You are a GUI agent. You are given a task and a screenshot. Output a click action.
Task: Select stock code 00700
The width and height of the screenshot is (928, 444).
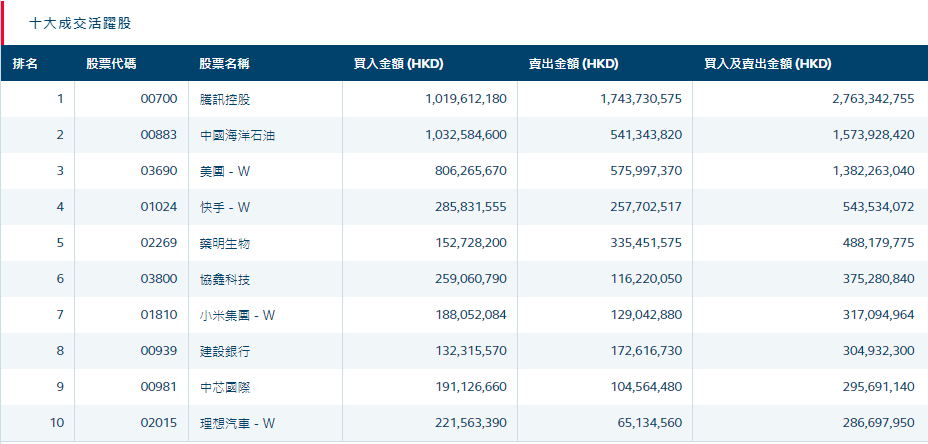159,99
